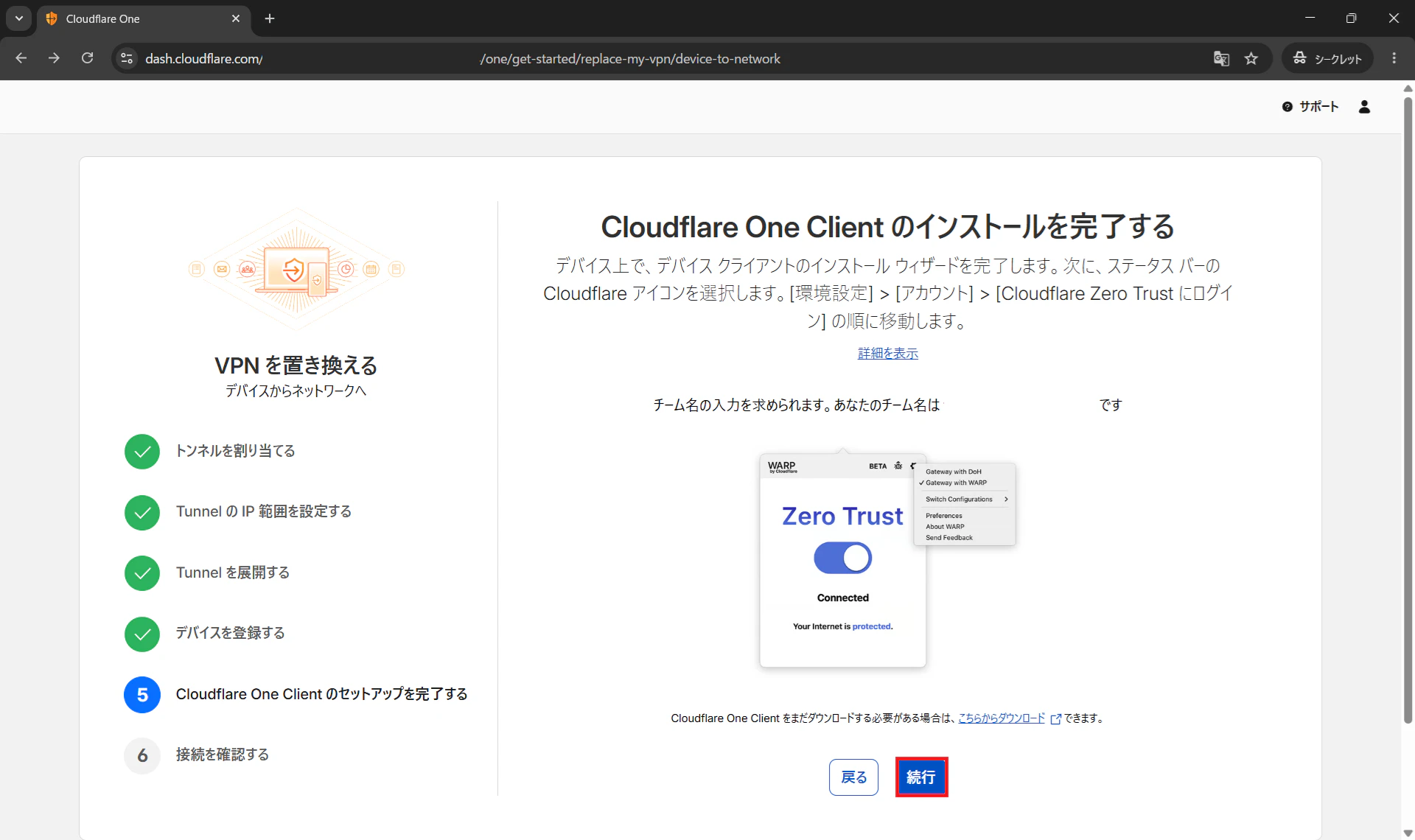The width and height of the screenshot is (1415, 840).
Task: Click the step 5 number badge
Action: coord(142,695)
